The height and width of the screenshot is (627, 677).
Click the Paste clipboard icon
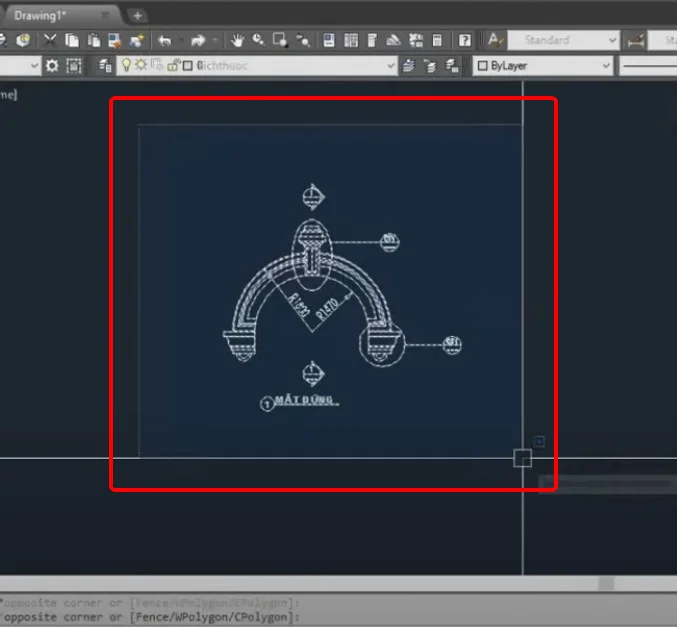tap(93, 41)
